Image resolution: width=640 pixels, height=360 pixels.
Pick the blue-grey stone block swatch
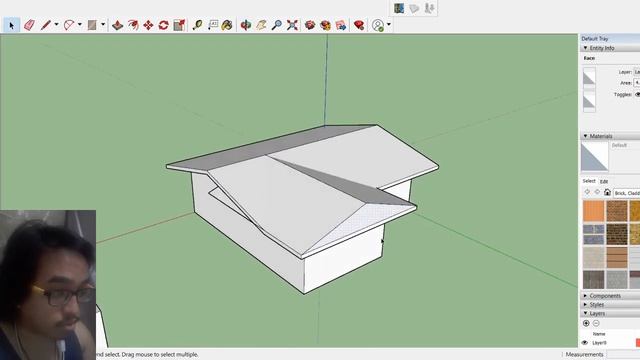tap(593, 234)
